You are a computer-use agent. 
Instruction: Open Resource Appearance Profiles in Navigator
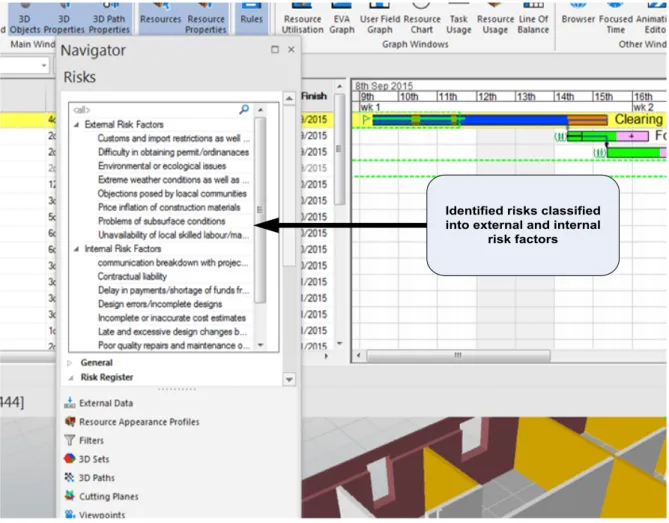[x=139, y=422]
